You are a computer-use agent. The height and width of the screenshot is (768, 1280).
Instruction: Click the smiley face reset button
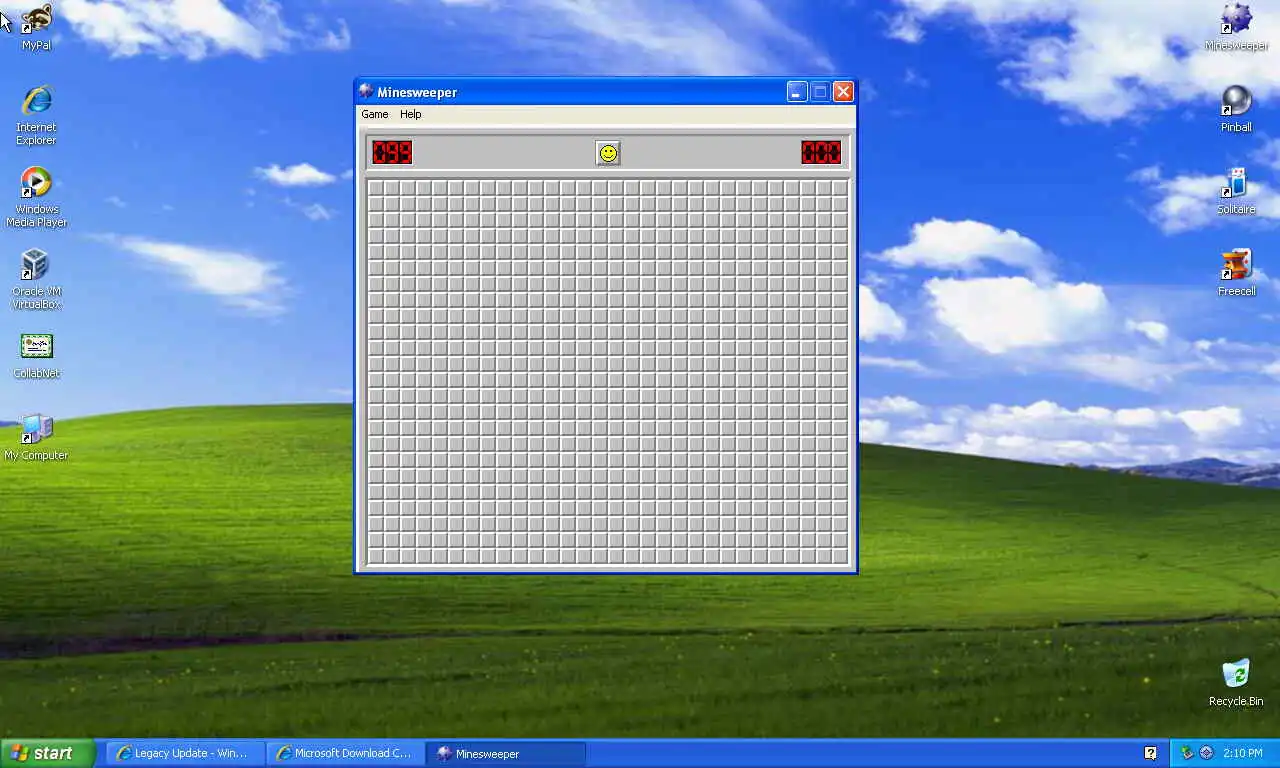608,153
